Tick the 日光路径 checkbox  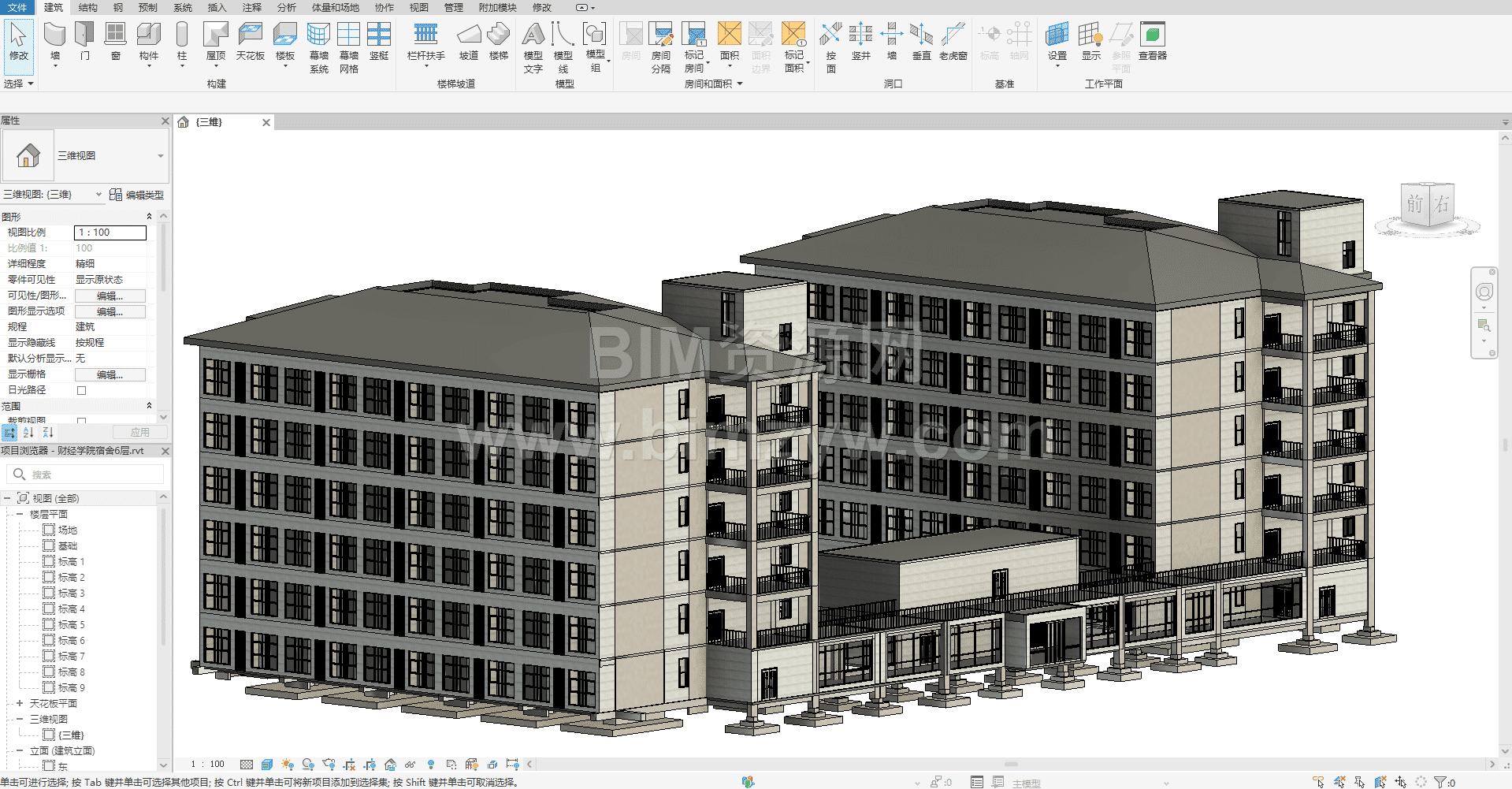(81, 390)
